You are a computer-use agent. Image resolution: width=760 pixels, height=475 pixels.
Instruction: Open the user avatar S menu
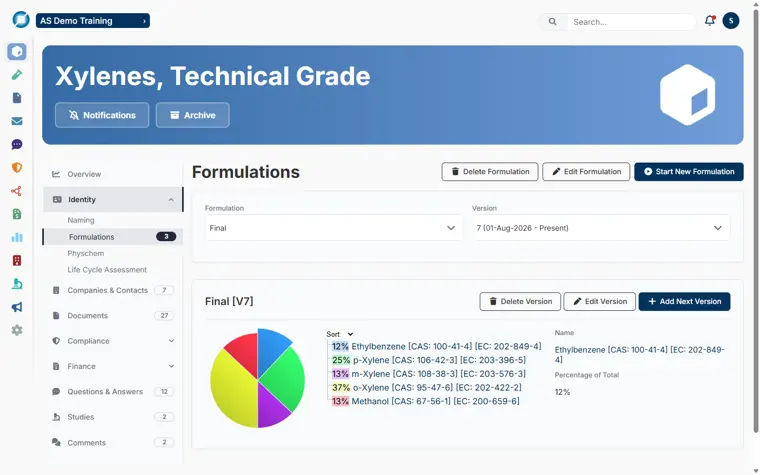pyautogui.click(x=730, y=21)
